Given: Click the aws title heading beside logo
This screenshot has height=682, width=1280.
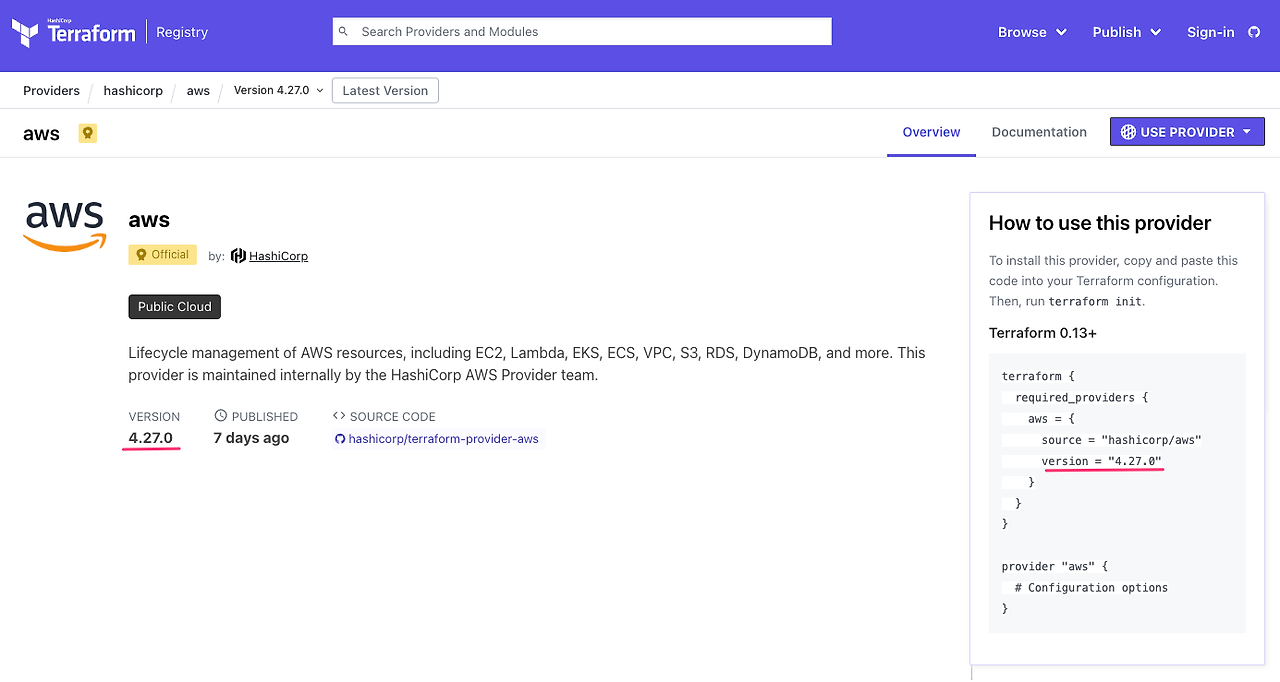Looking at the screenshot, I should pyautogui.click(x=149, y=220).
